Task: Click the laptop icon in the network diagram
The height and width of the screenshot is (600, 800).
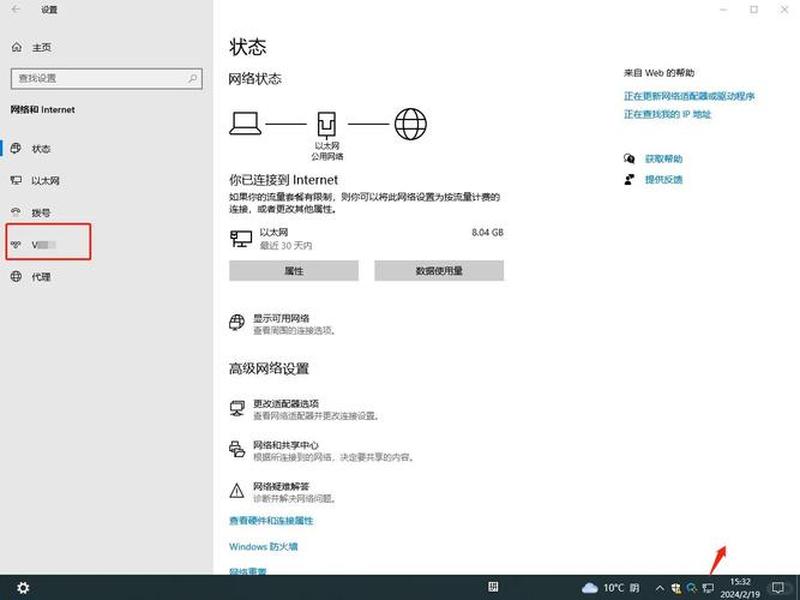Action: (x=245, y=123)
